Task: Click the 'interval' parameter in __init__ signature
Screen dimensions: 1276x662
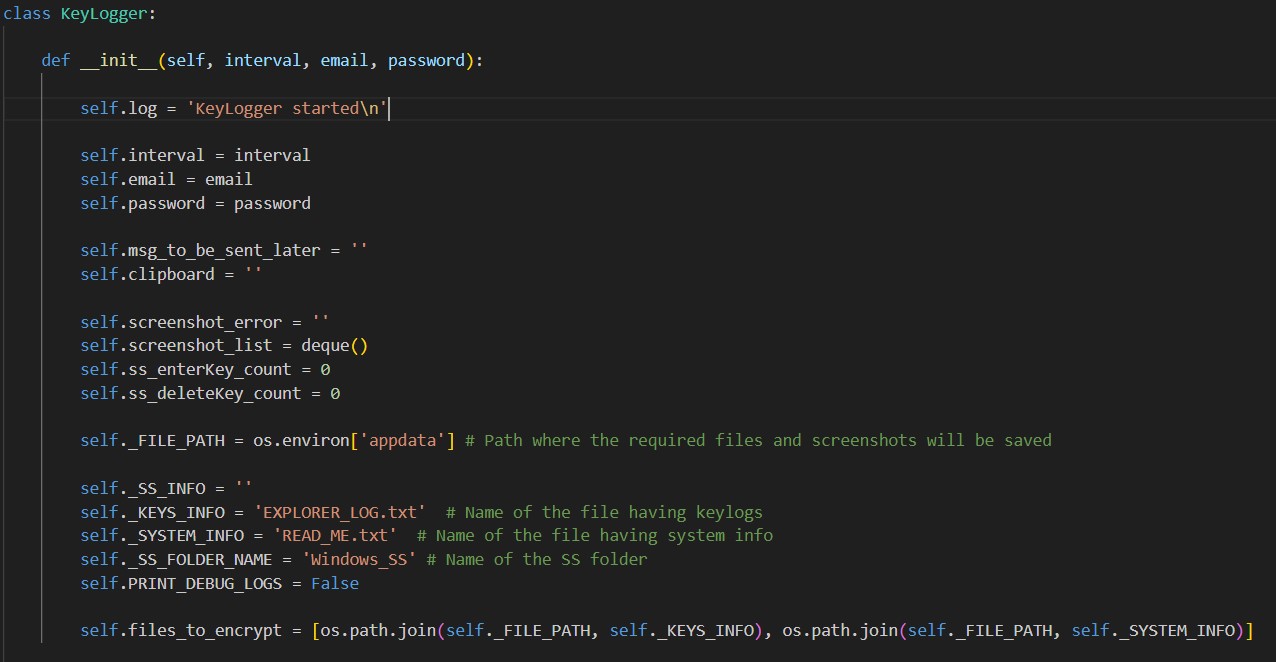Action: pos(262,60)
